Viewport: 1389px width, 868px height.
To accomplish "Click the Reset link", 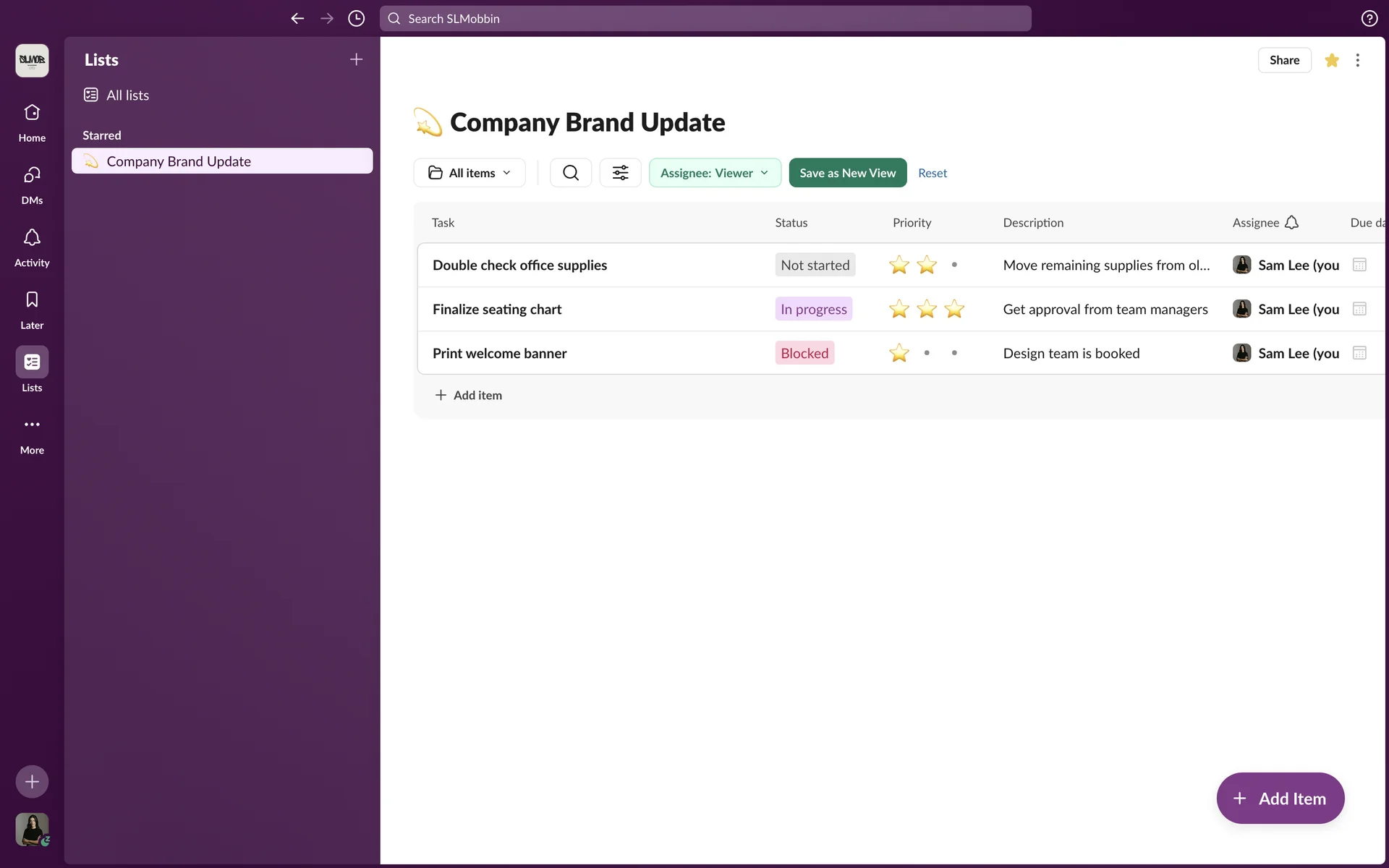I will 932,173.
